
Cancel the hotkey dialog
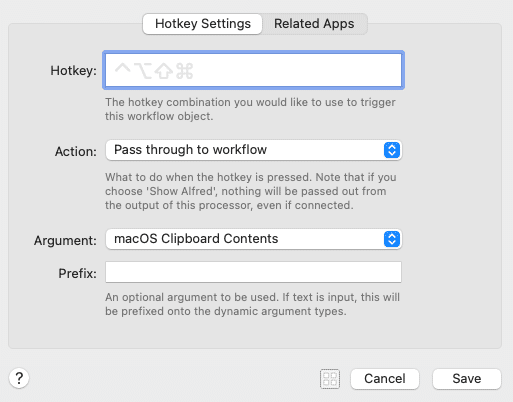pyautogui.click(x=385, y=379)
